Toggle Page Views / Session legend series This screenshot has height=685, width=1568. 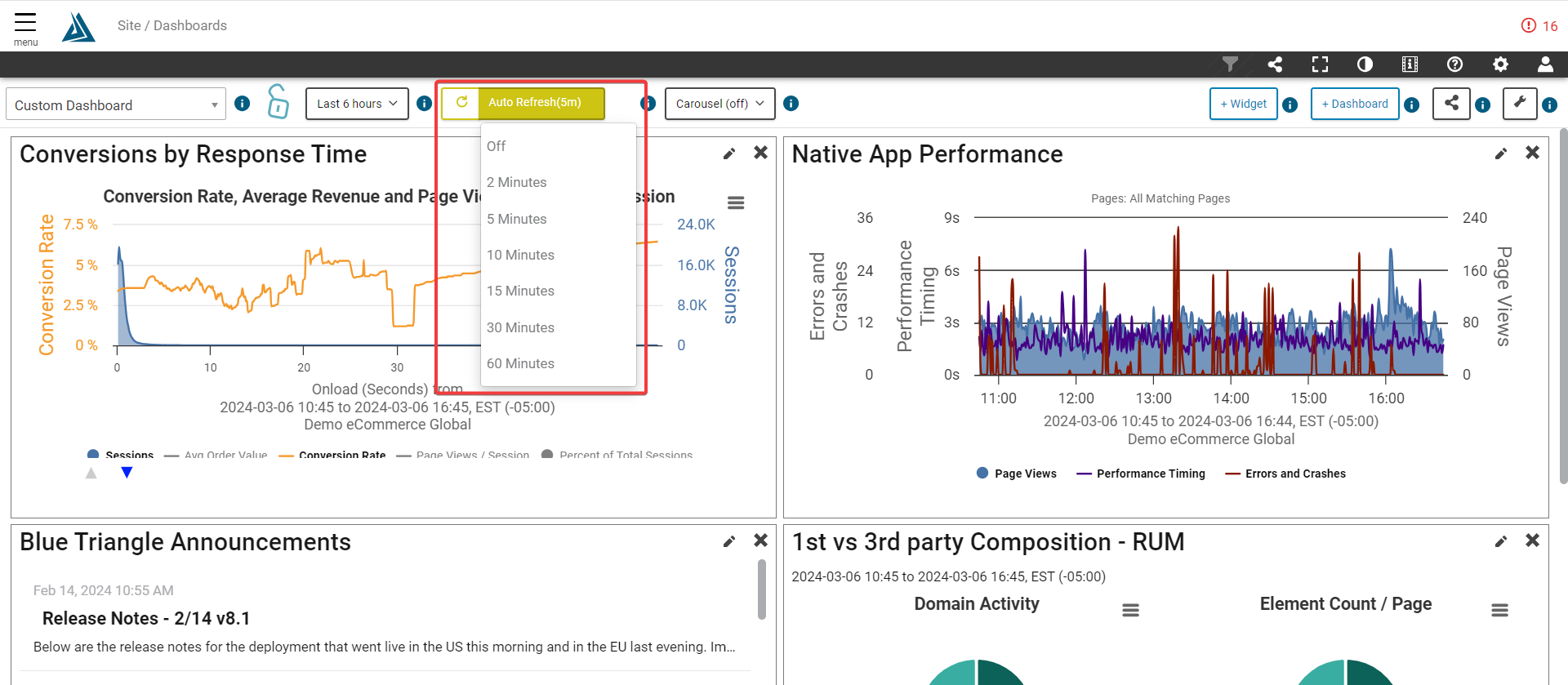point(463,455)
